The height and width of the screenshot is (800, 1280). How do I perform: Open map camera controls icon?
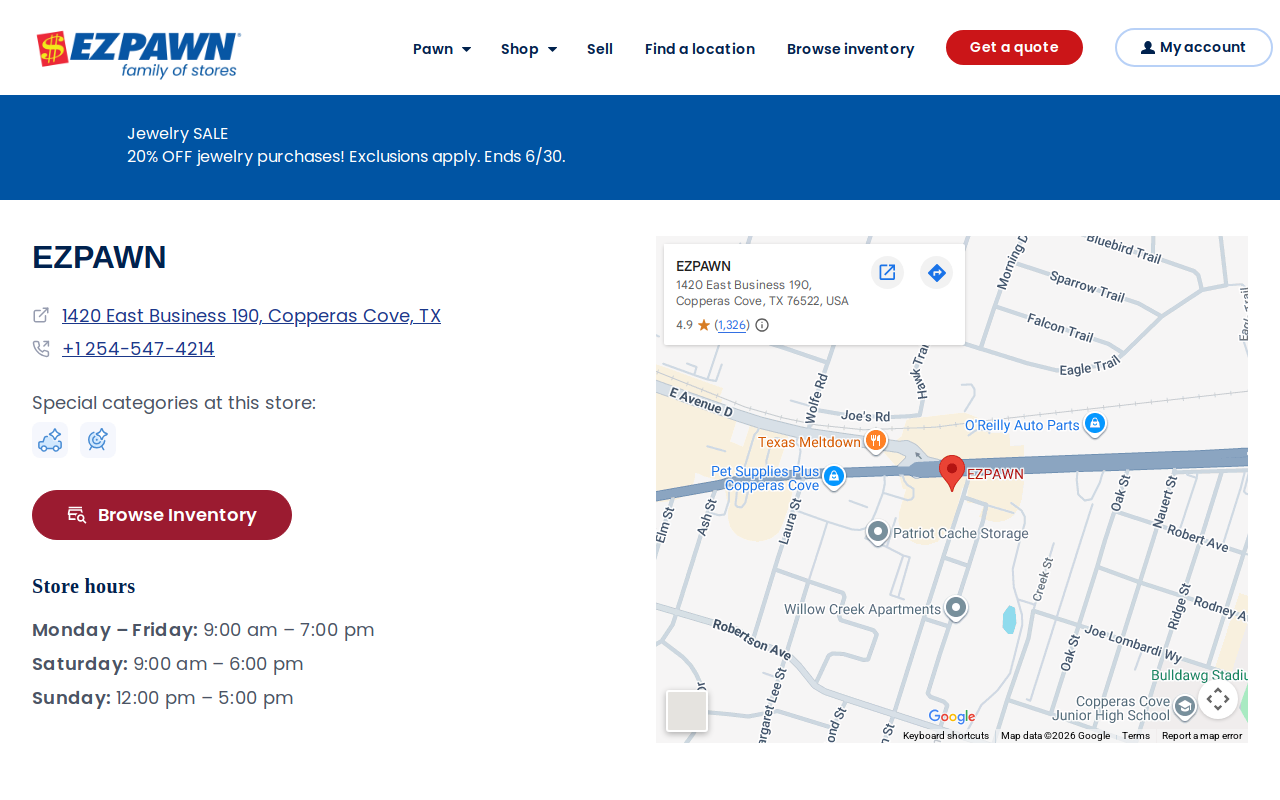(1218, 699)
